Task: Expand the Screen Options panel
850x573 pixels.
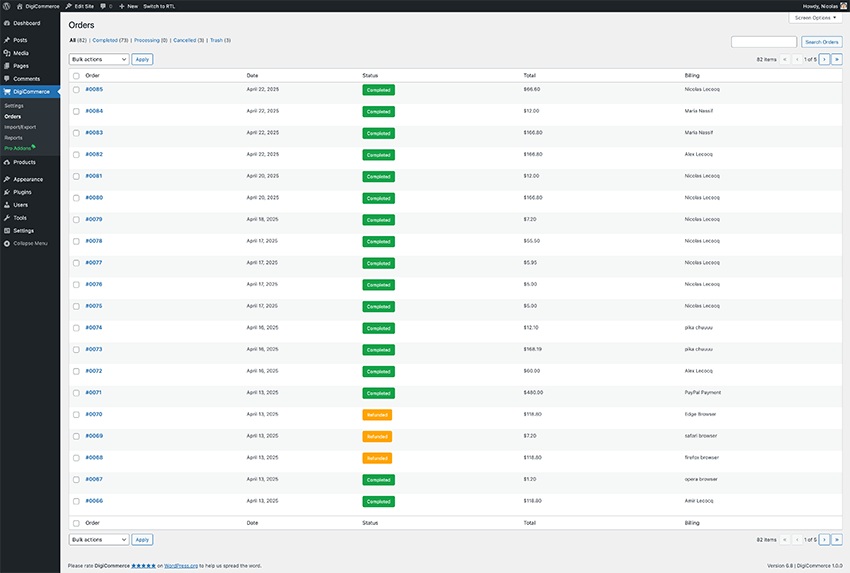Action: click(x=815, y=18)
